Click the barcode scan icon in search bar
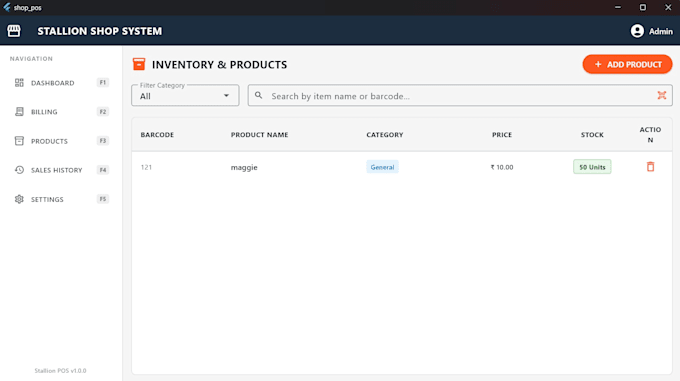Screen dimensions: 680x381 661,95
